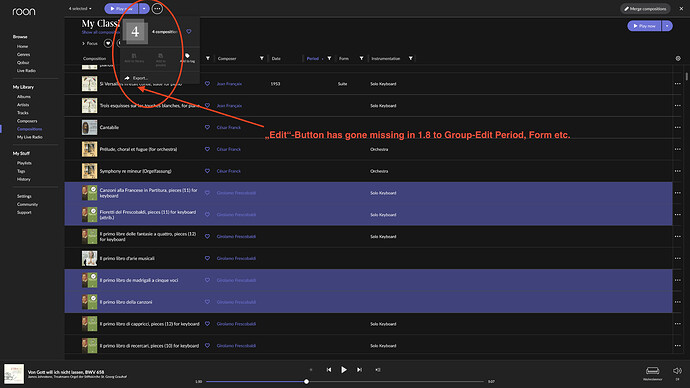
Task: Open the right-side Play now dropdown arrow
Action: [x=667, y=26]
